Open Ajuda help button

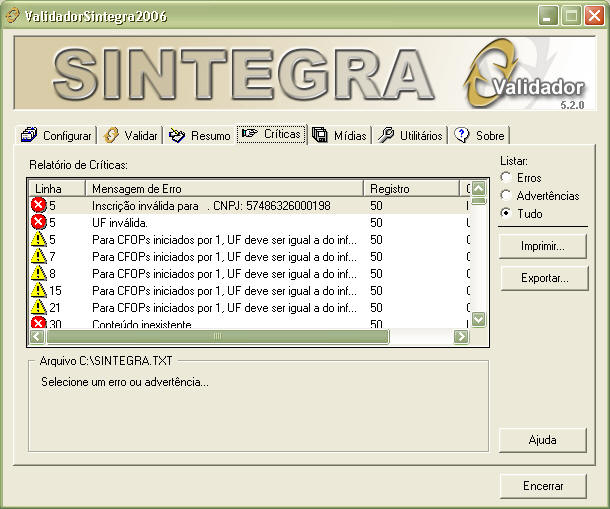[543, 440]
